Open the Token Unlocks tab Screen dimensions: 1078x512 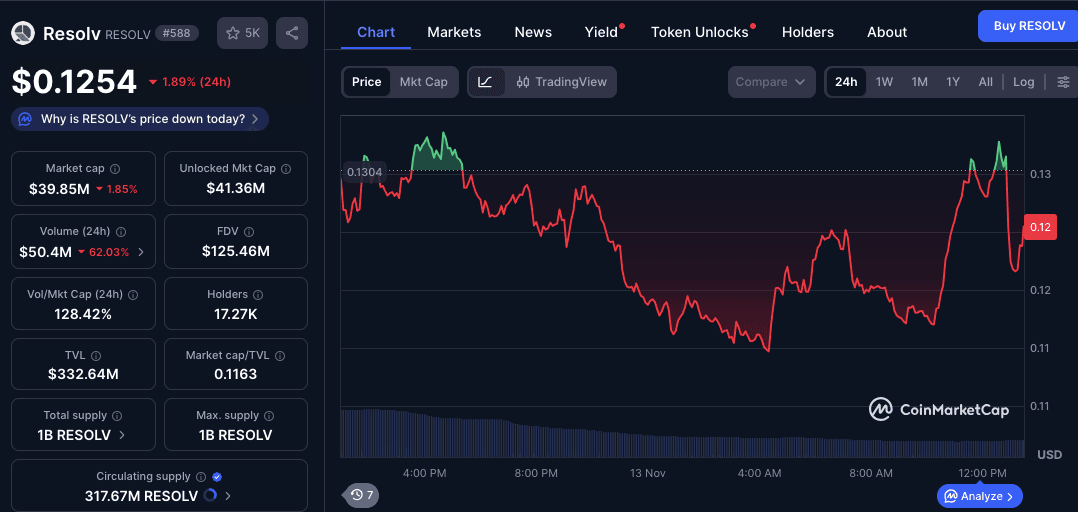(700, 32)
